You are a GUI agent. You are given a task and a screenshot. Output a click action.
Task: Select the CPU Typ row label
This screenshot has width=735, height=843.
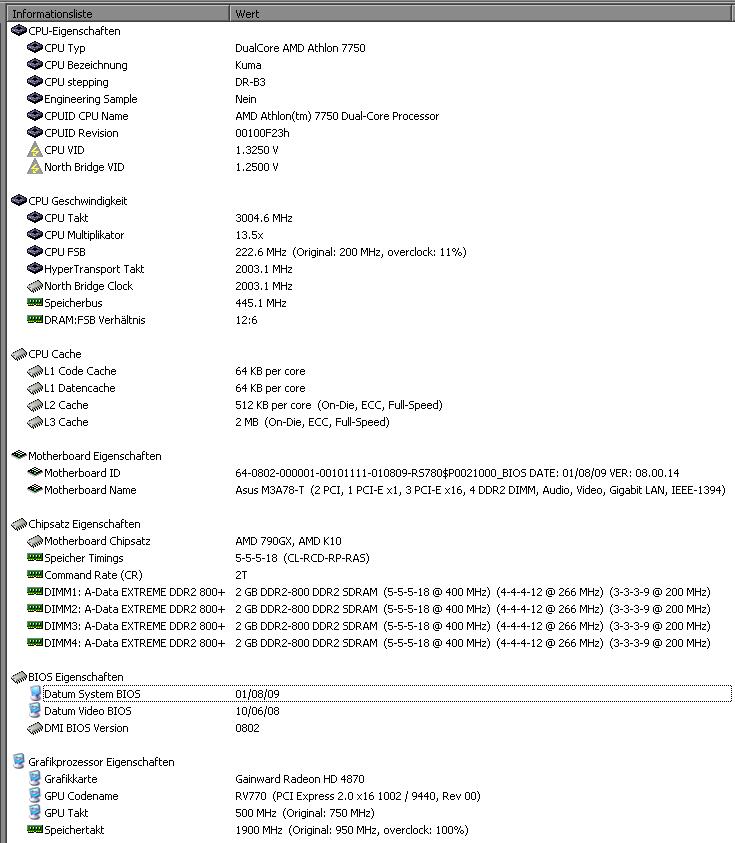(65, 48)
